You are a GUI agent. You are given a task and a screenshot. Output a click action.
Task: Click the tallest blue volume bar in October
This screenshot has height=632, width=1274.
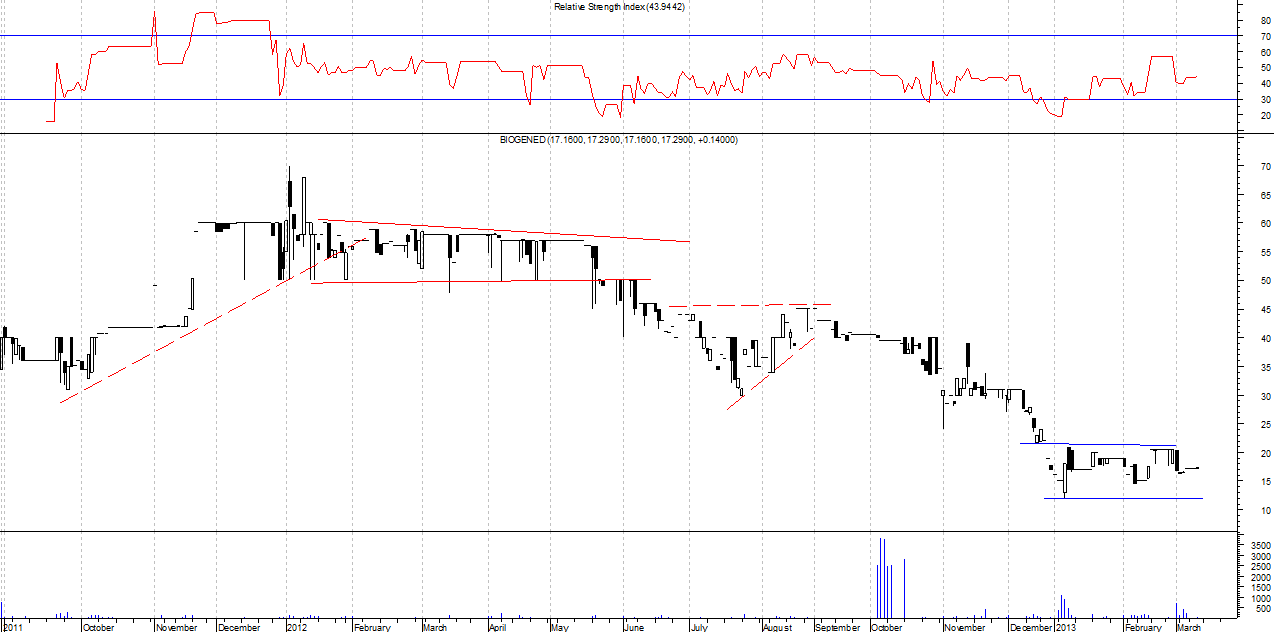point(880,580)
